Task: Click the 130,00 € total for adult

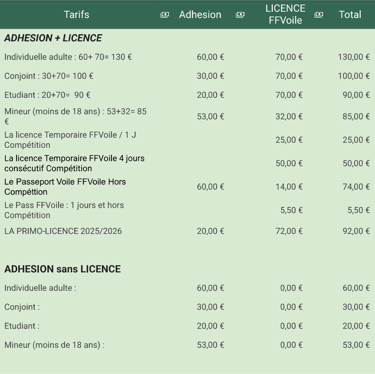Action: (x=354, y=57)
